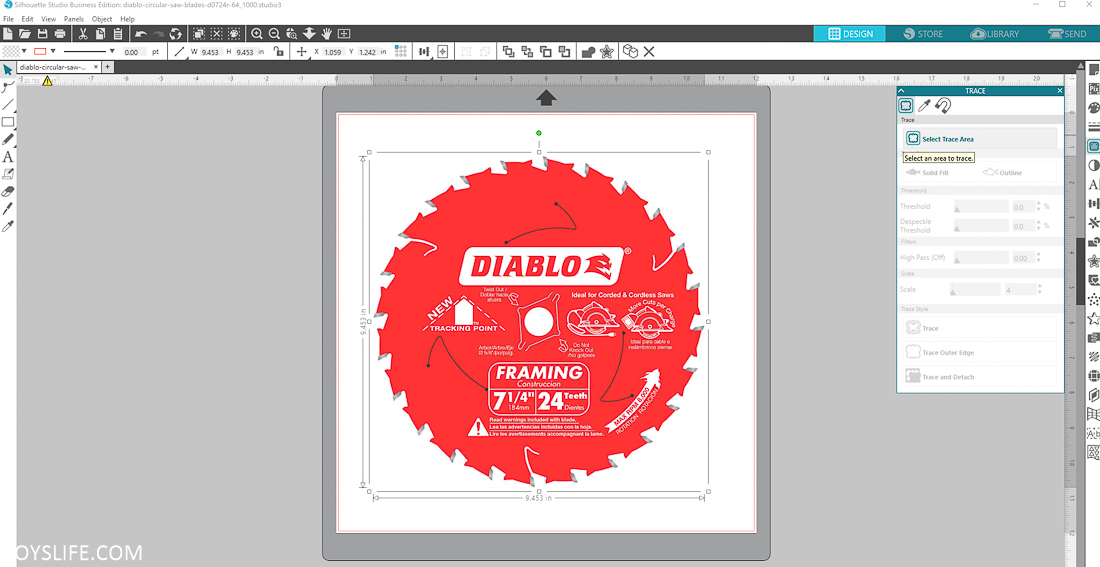The image size is (1100, 567).
Task: Select the Knife tool
Action: click(x=8, y=208)
